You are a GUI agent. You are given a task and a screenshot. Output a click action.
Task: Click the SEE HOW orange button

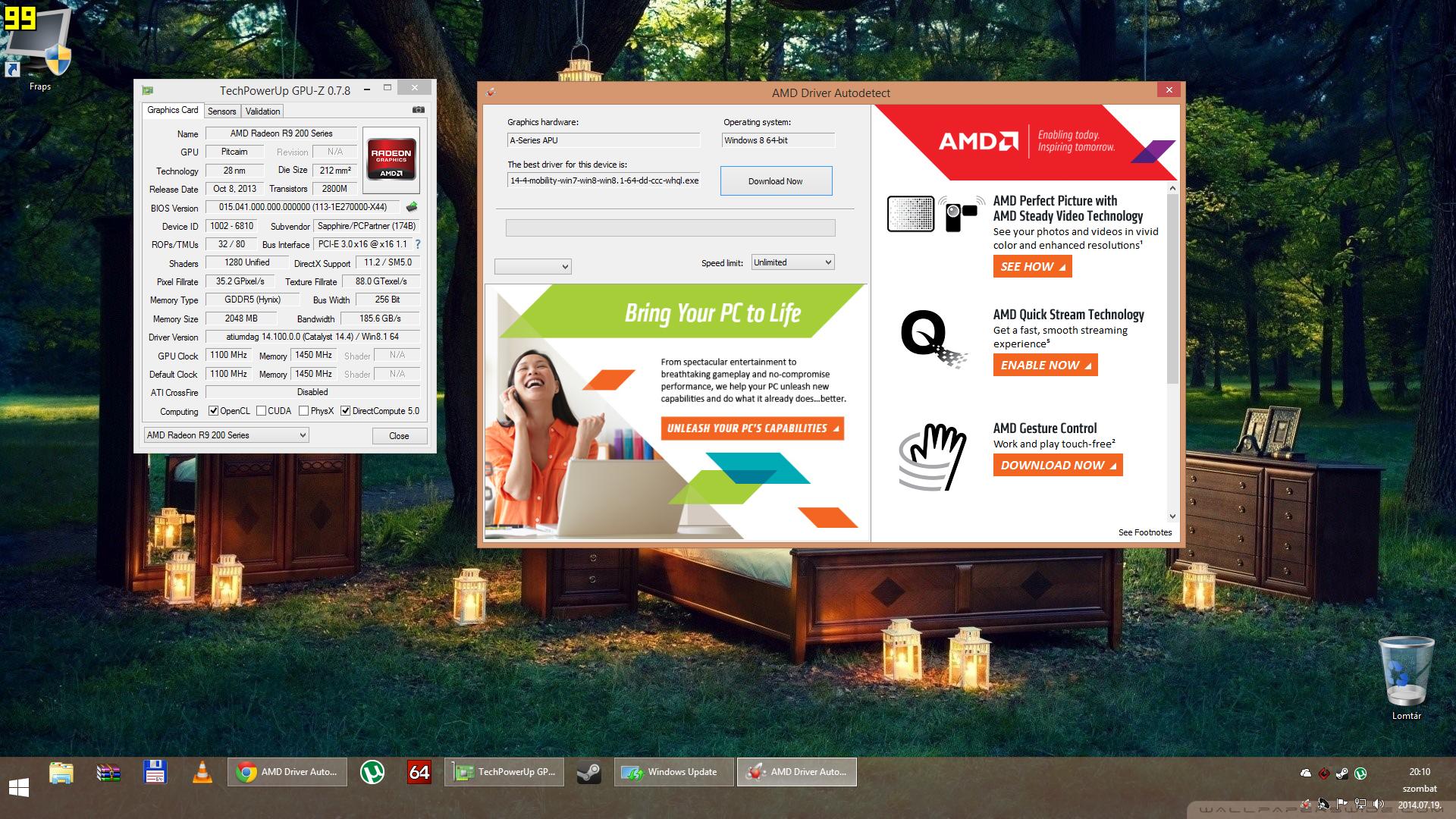(x=1032, y=266)
